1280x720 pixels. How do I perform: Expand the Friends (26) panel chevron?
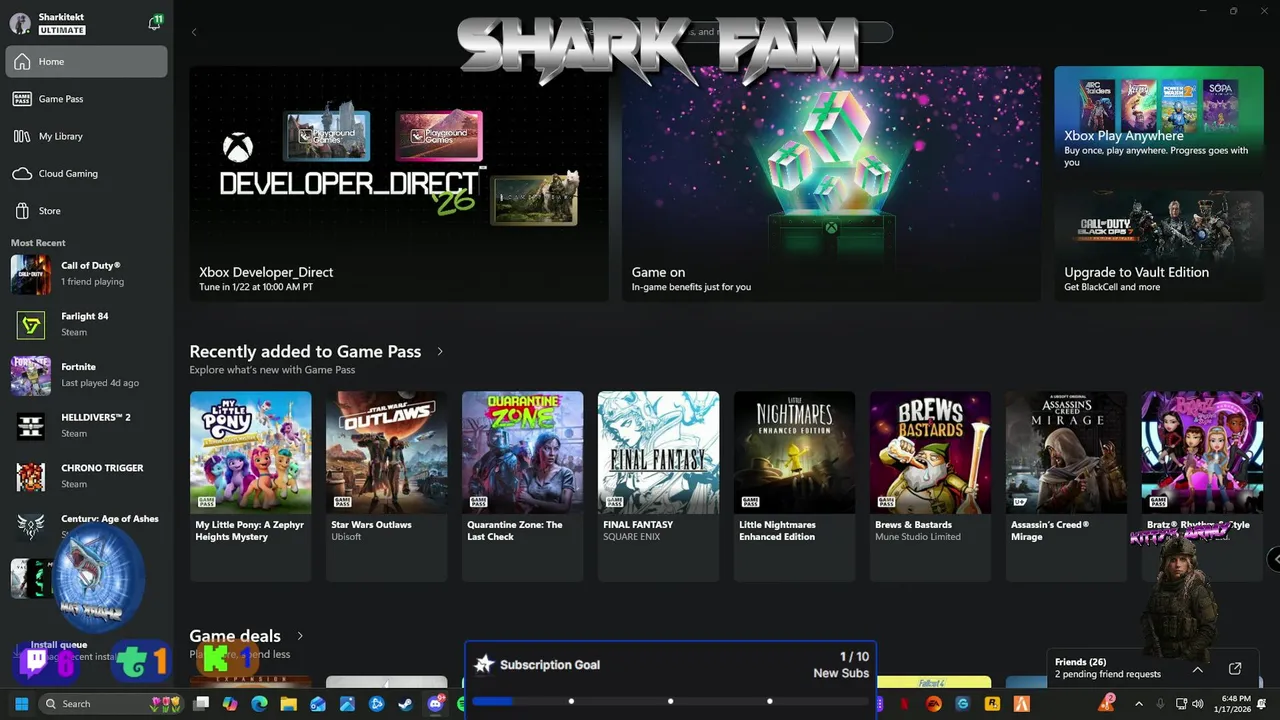click(x=1197, y=669)
